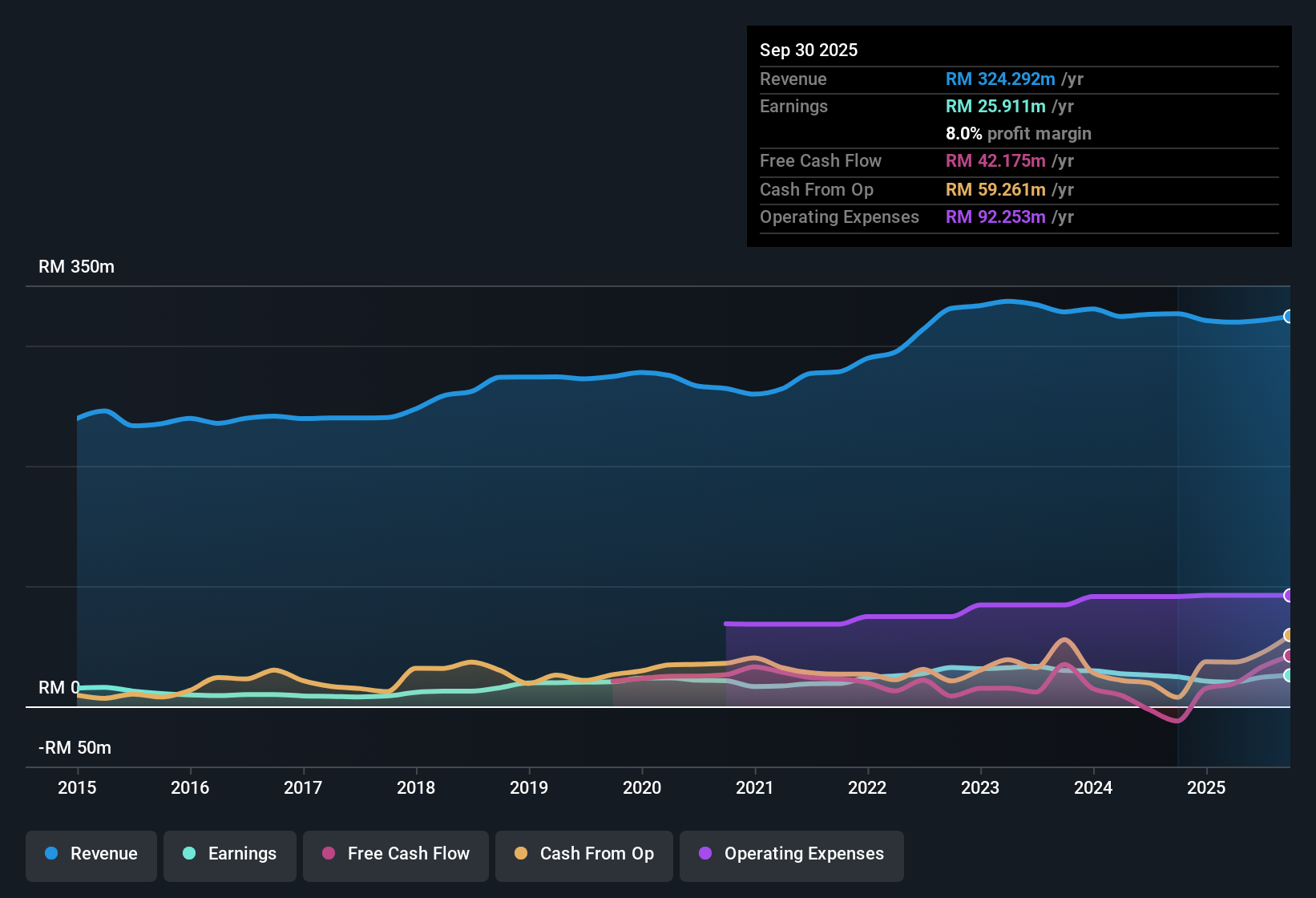Select the 2020 year label on the axis
This screenshot has width=1316, height=898.
point(642,788)
